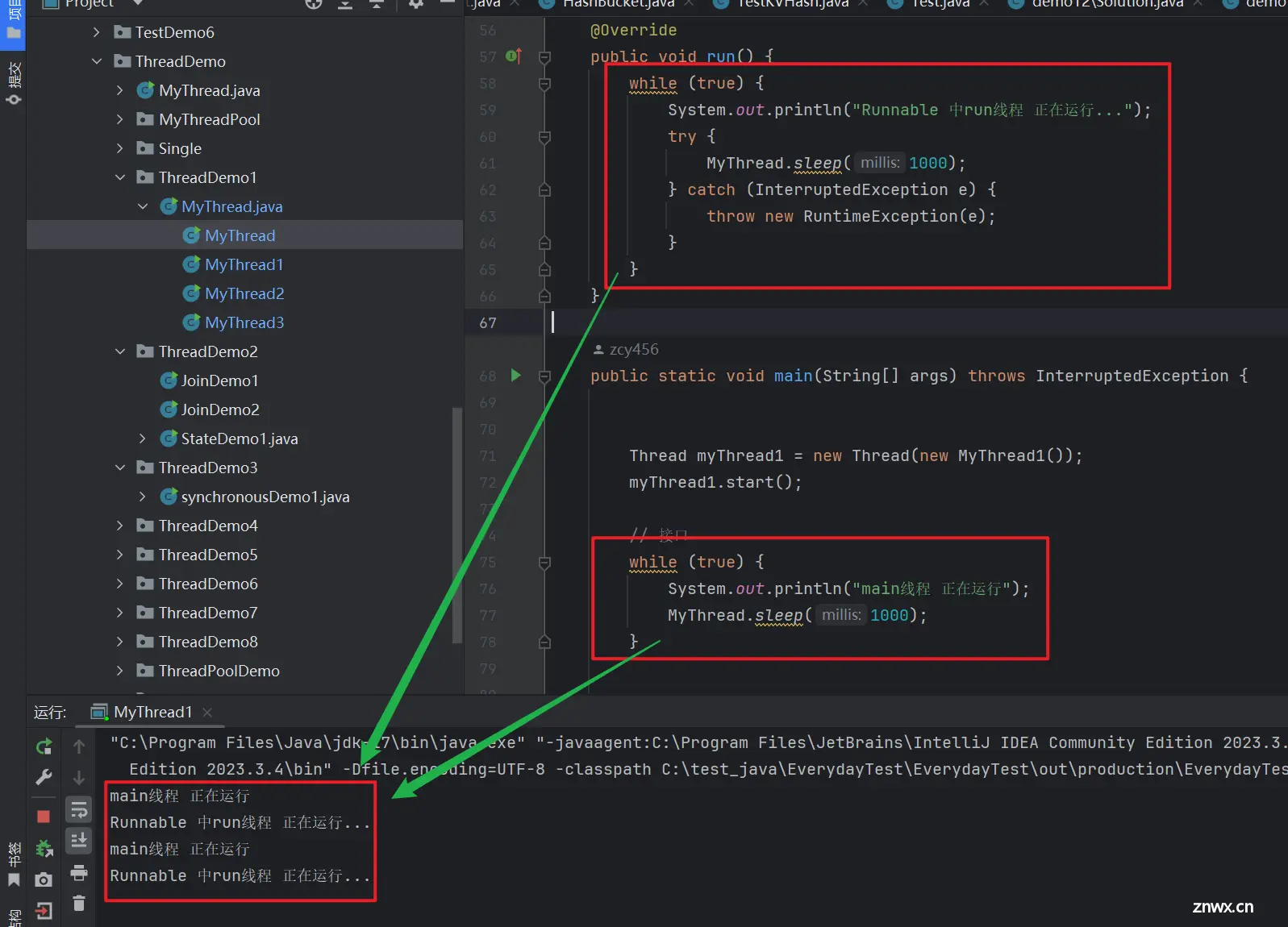
Task: Open Project panel settings gear
Action: (x=415, y=3)
